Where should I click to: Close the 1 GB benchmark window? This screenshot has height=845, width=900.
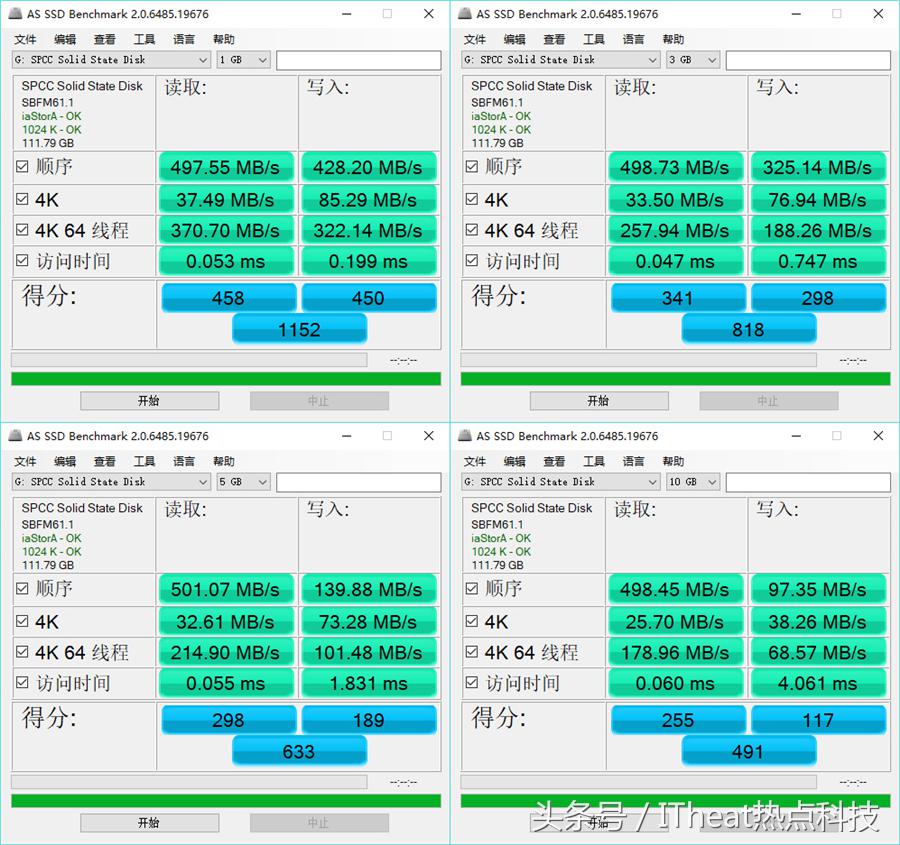(429, 14)
